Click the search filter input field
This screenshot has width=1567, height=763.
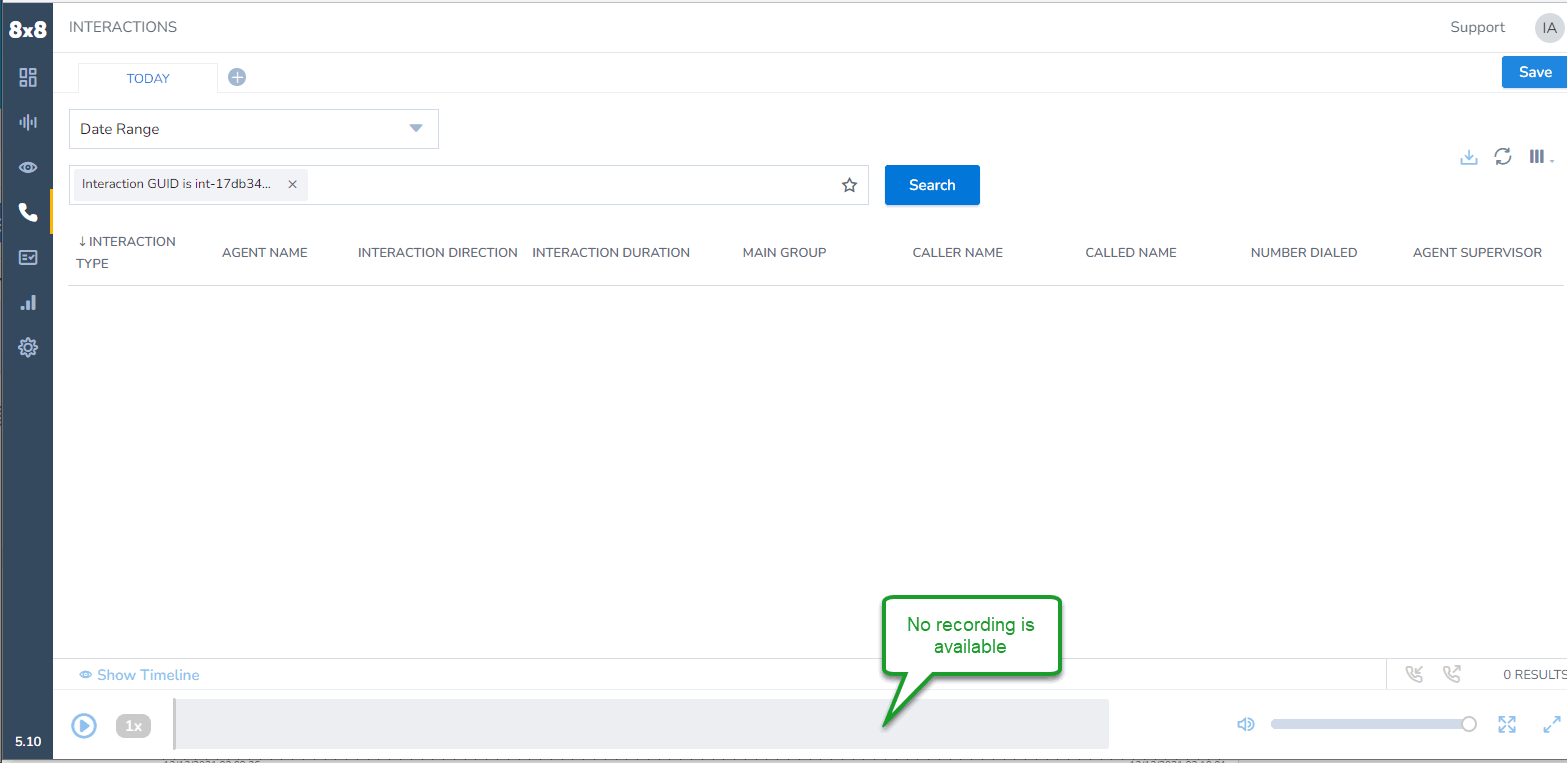(x=469, y=185)
